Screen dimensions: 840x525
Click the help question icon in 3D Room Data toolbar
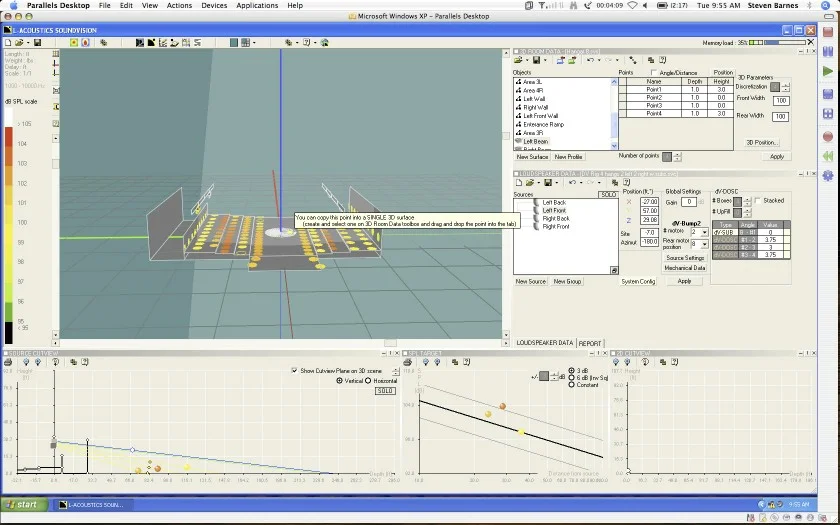click(663, 60)
